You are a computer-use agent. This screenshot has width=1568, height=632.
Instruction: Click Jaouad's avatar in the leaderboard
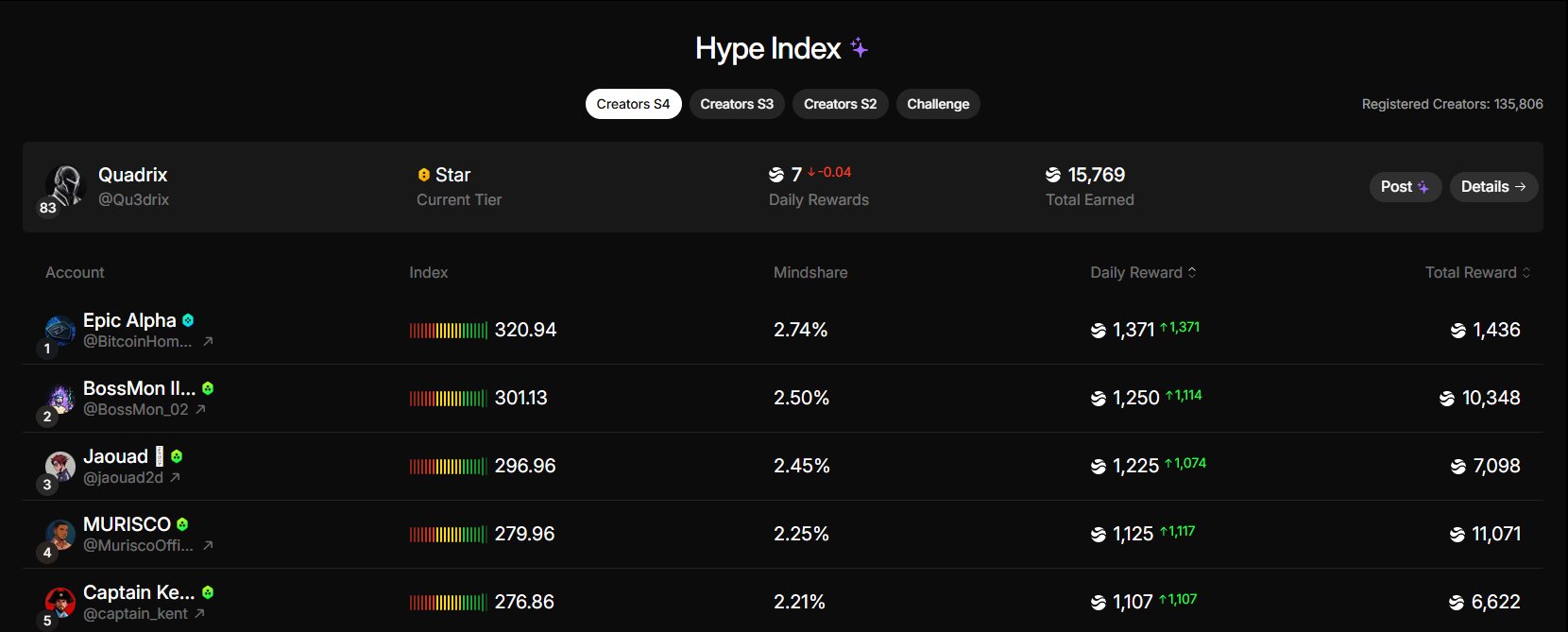point(60,466)
